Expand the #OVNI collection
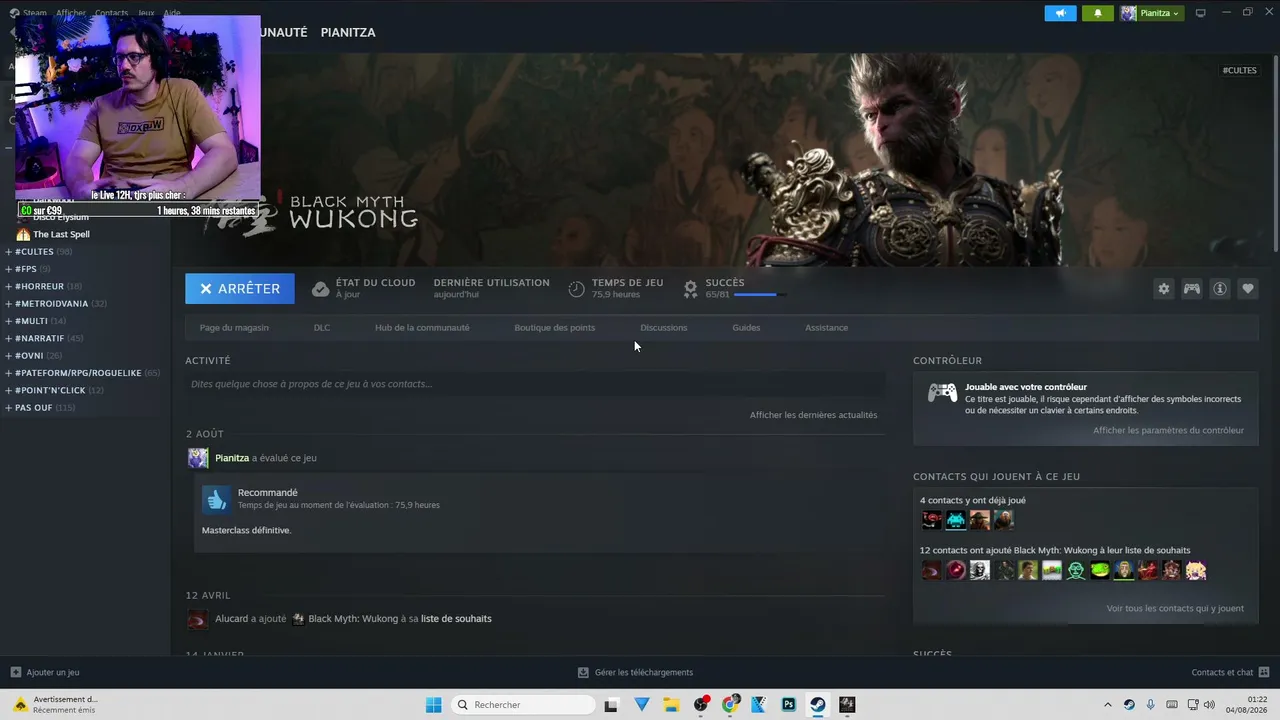The image size is (1280, 720). (x=9, y=356)
